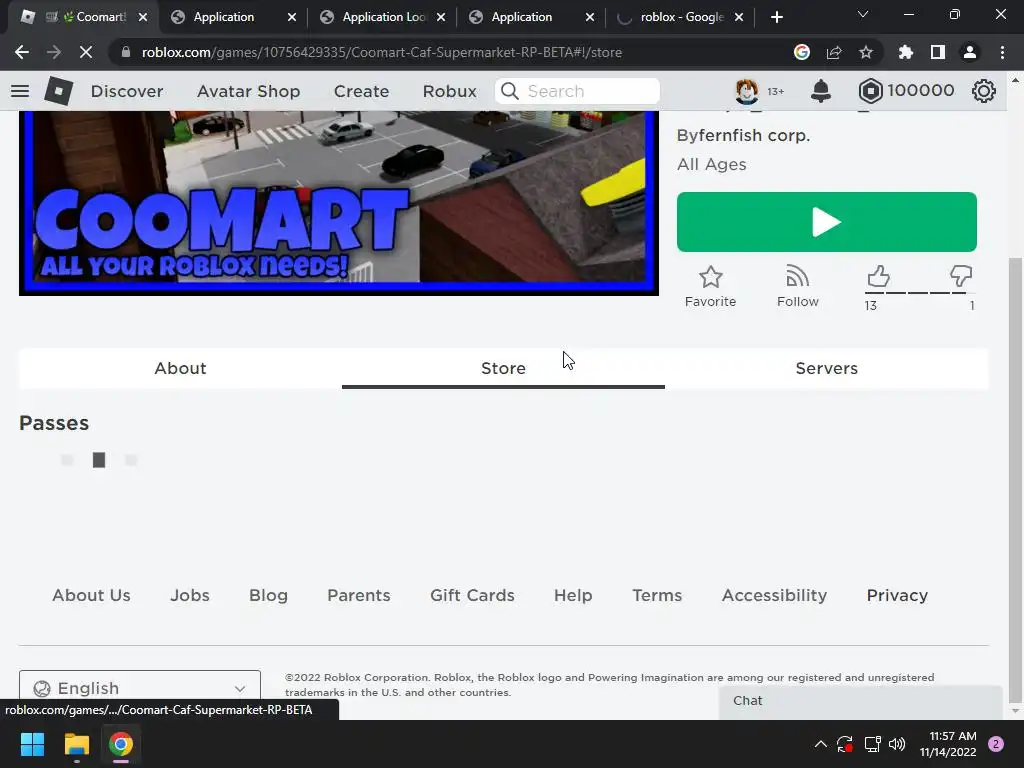The width and height of the screenshot is (1024, 768).
Task: Click the Chrome icon in taskbar
Action: [120, 744]
